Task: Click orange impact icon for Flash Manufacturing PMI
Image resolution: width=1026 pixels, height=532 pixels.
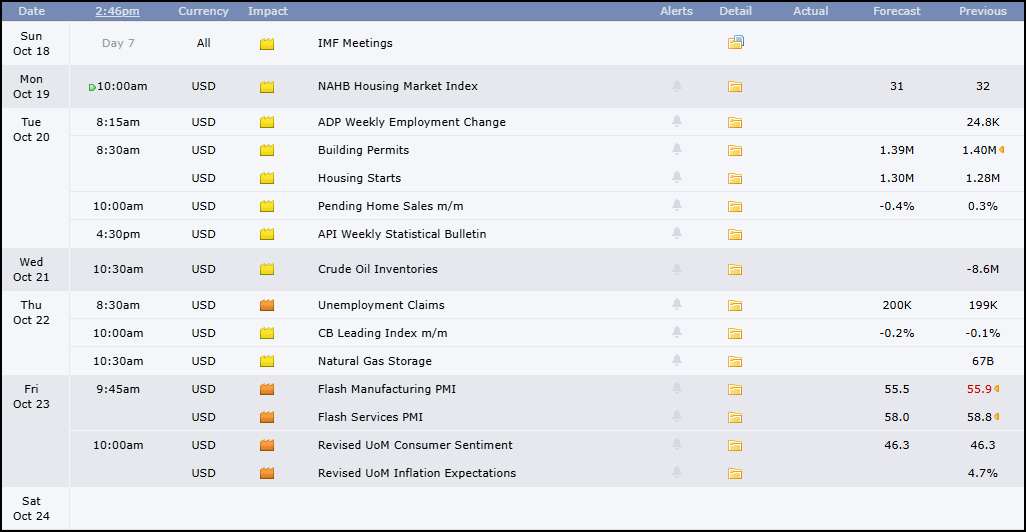Action: [267, 389]
